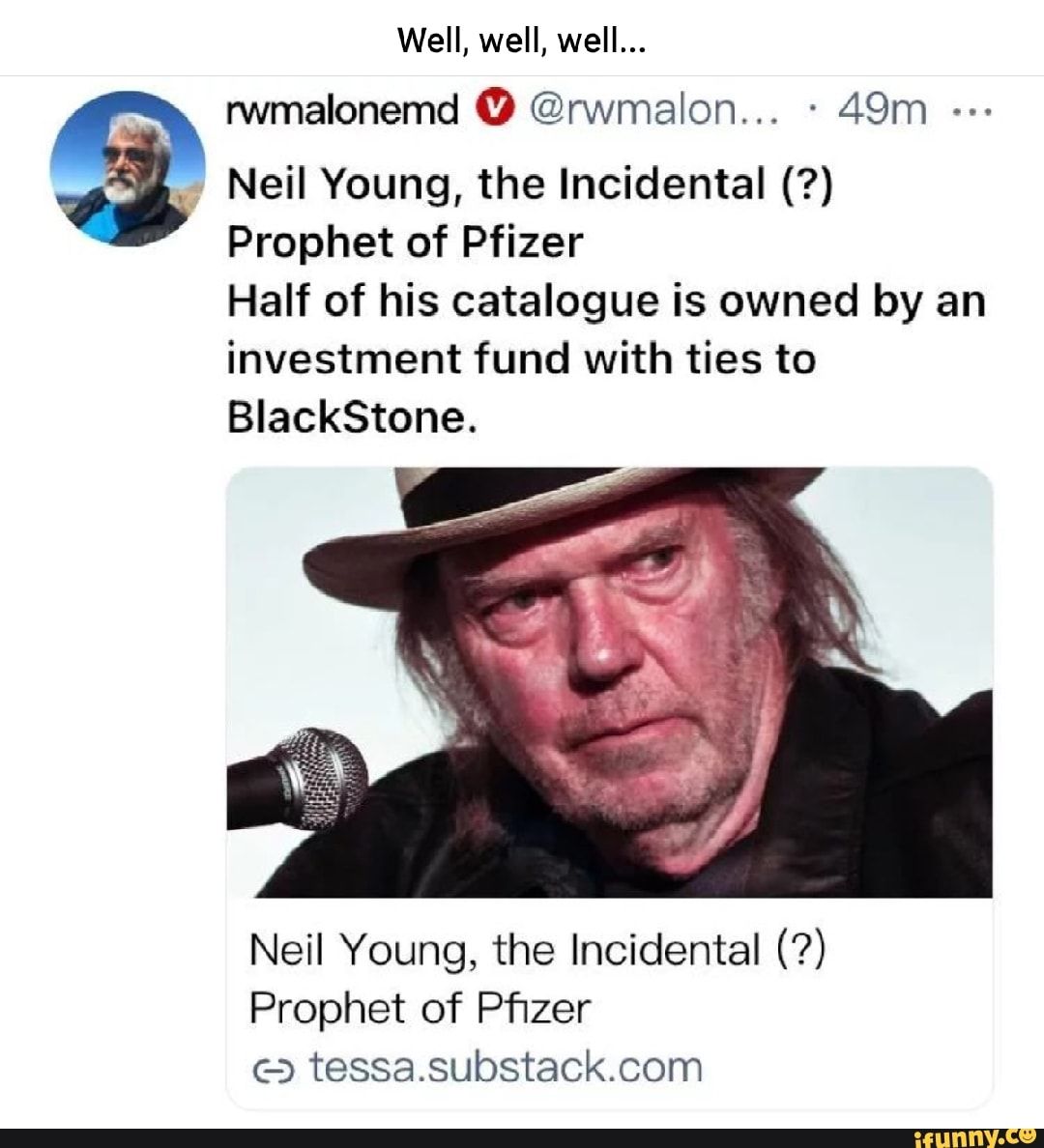The image size is (1044, 1148).
Task: Open the rwmalonemd display name
Action: pyautogui.click(x=342, y=110)
